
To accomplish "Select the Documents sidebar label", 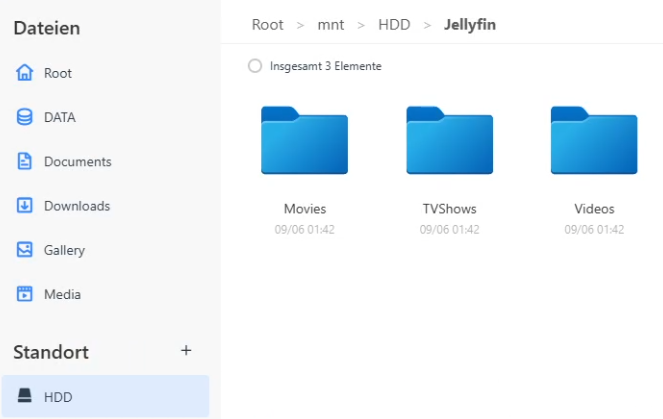I will [78, 162].
